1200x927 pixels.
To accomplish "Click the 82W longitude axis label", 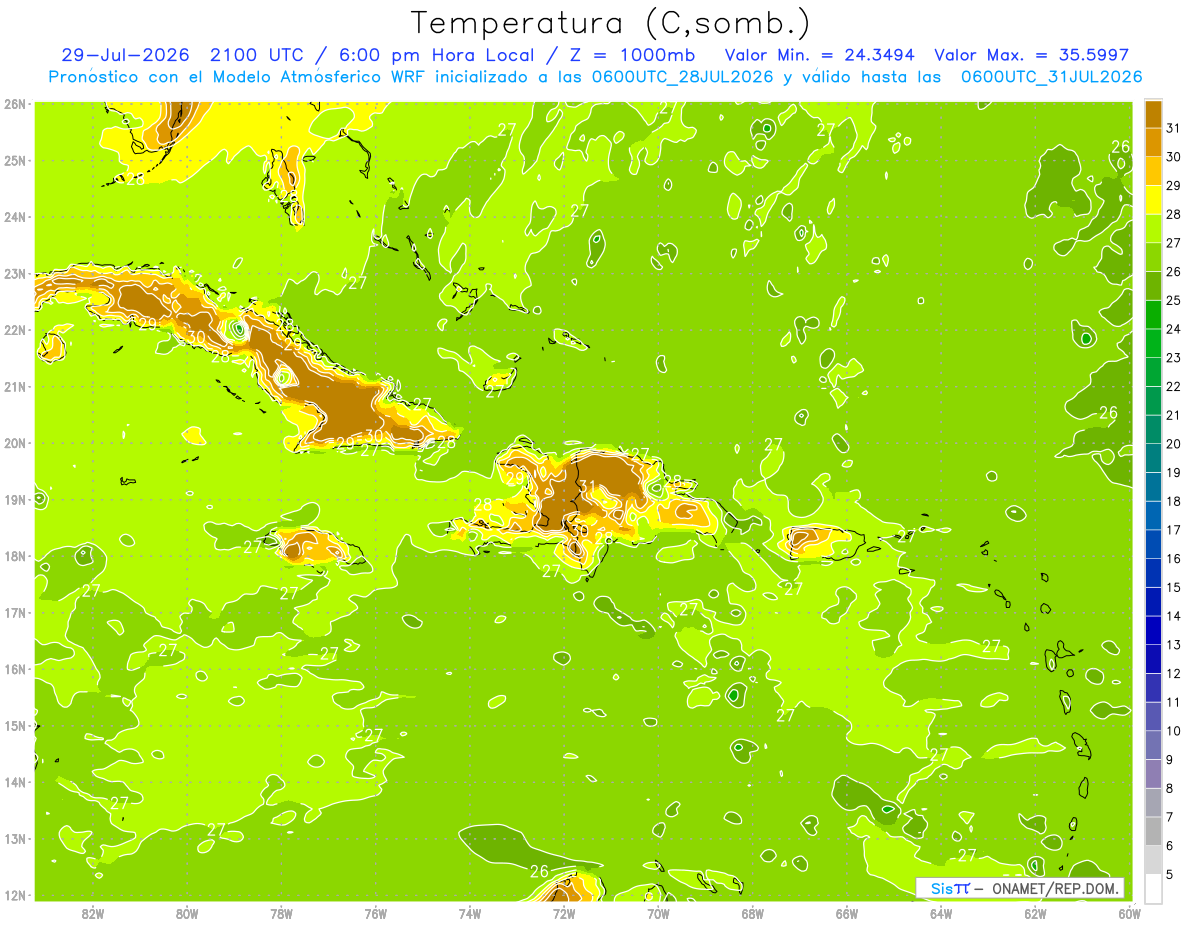I will point(93,913).
